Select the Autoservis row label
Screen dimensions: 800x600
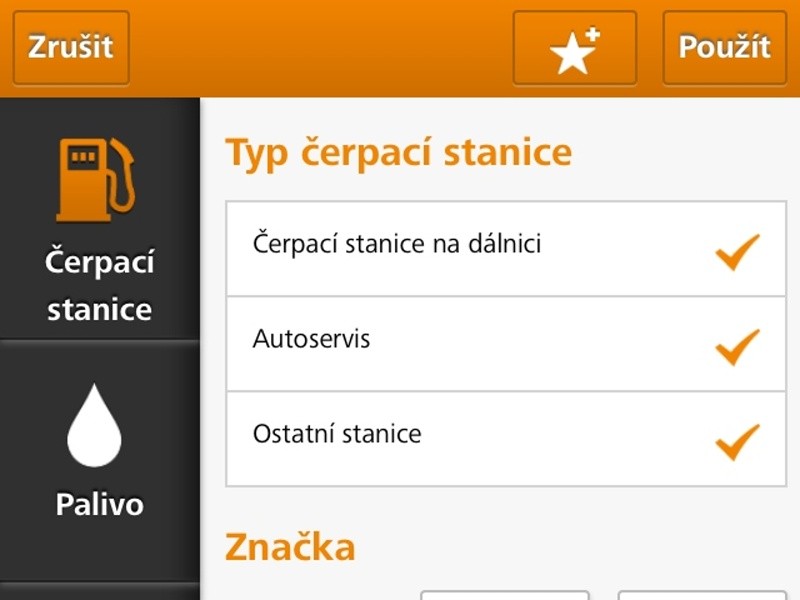point(312,339)
